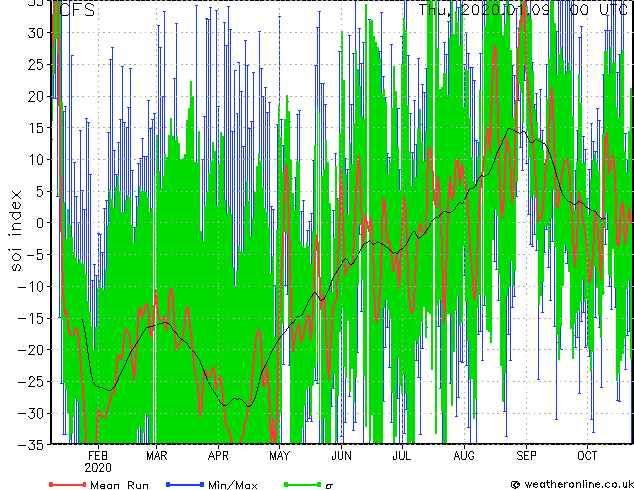Click the 20 y-axis tick label
Image resolution: width=634 pixels, height=490 pixels.
tap(36, 96)
